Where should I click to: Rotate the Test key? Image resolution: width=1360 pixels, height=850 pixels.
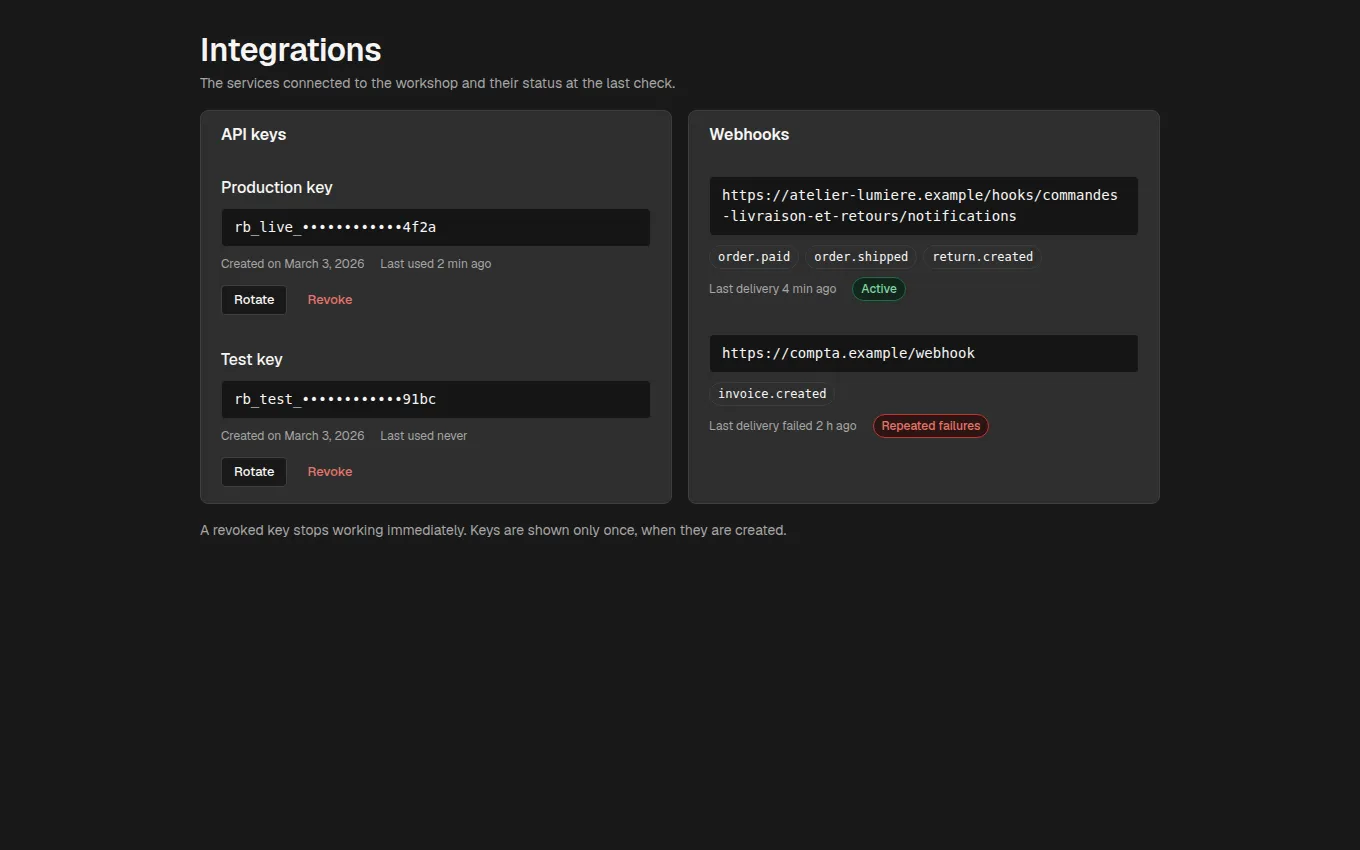pyautogui.click(x=254, y=472)
